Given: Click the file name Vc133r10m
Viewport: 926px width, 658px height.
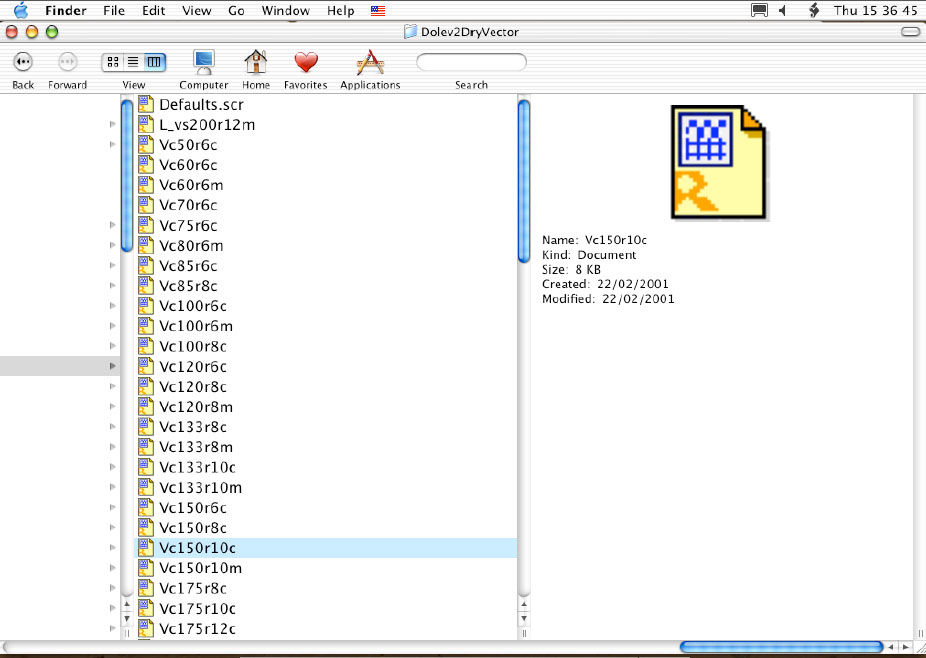Looking at the screenshot, I should click(201, 487).
